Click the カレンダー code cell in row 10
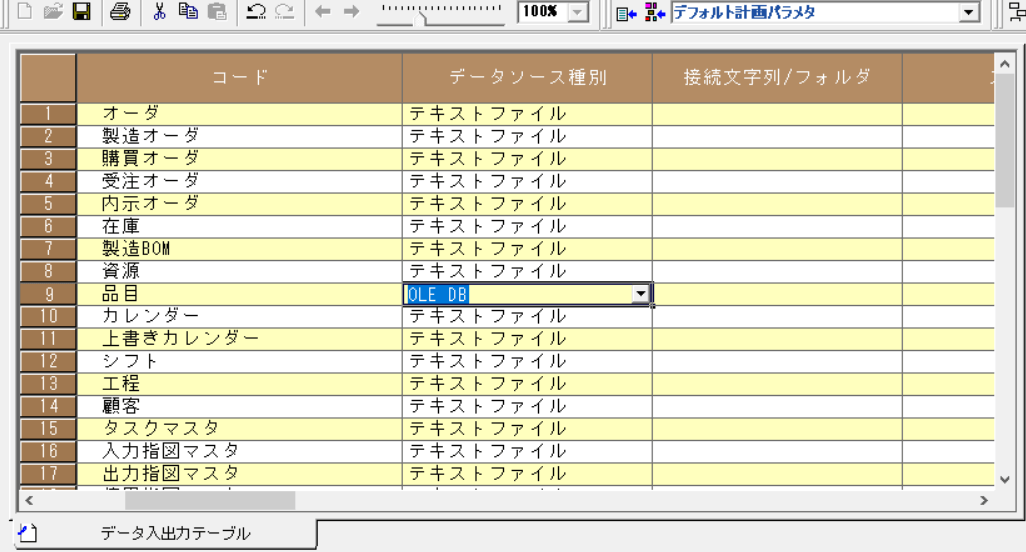1026x552 pixels. click(239, 317)
